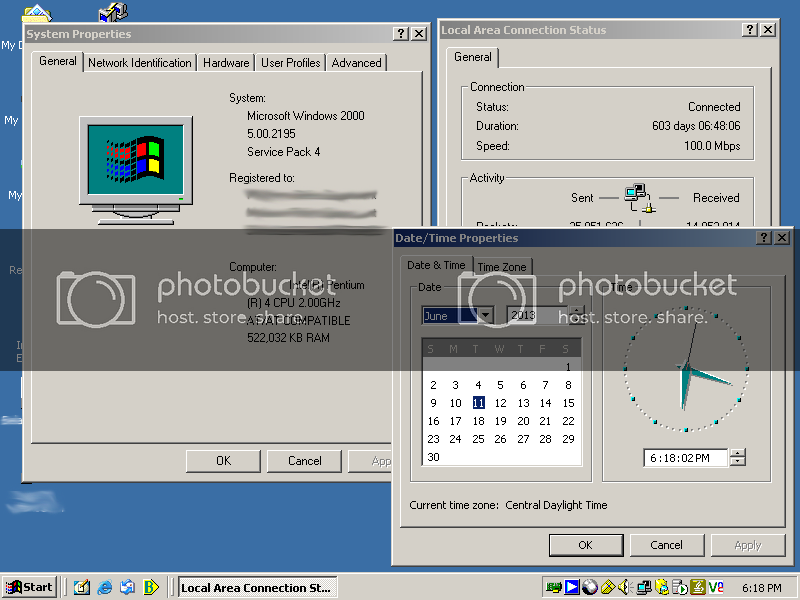Click the blue play-arrow tray icon

(x=572, y=588)
